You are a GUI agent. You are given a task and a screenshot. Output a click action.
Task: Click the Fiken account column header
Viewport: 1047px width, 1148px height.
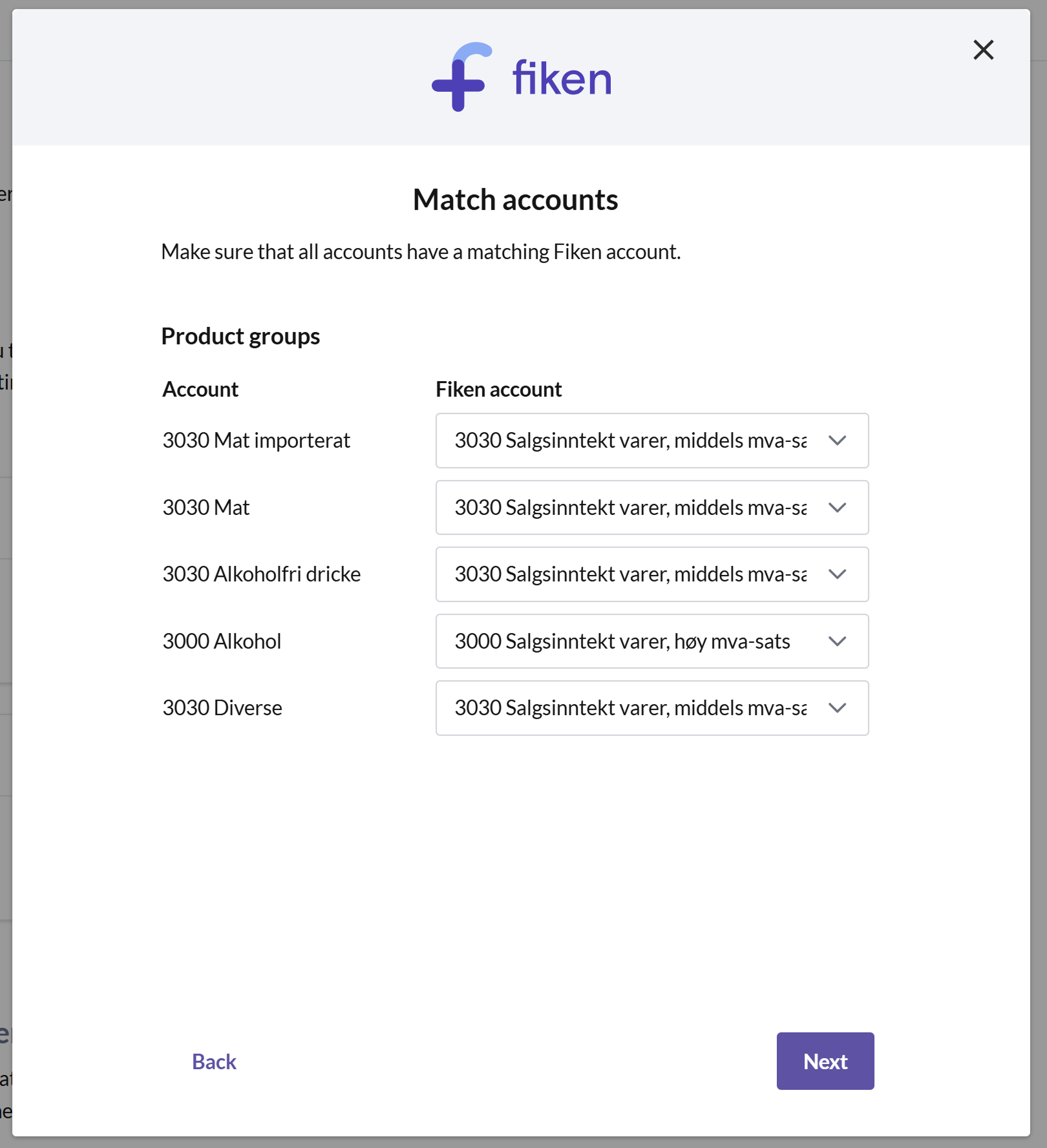point(498,390)
